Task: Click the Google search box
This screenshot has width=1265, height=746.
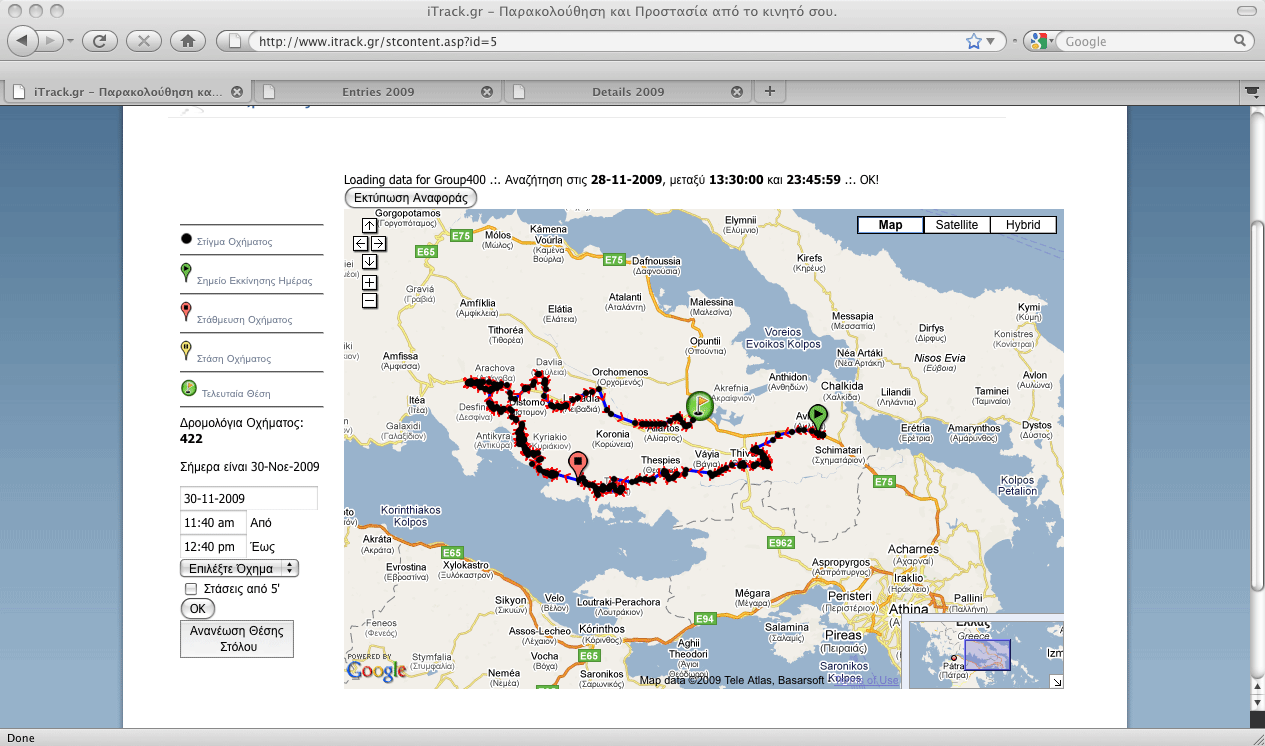Action: click(1146, 41)
